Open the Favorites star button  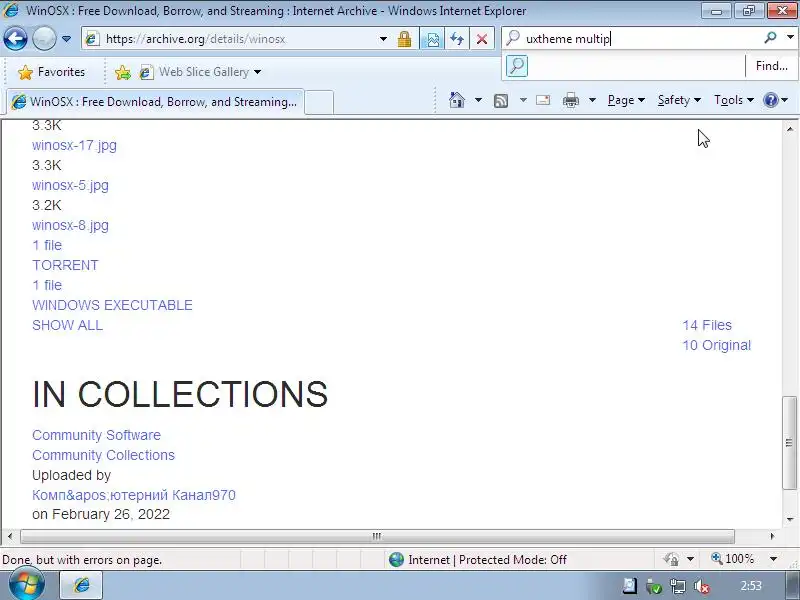(51, 72)
